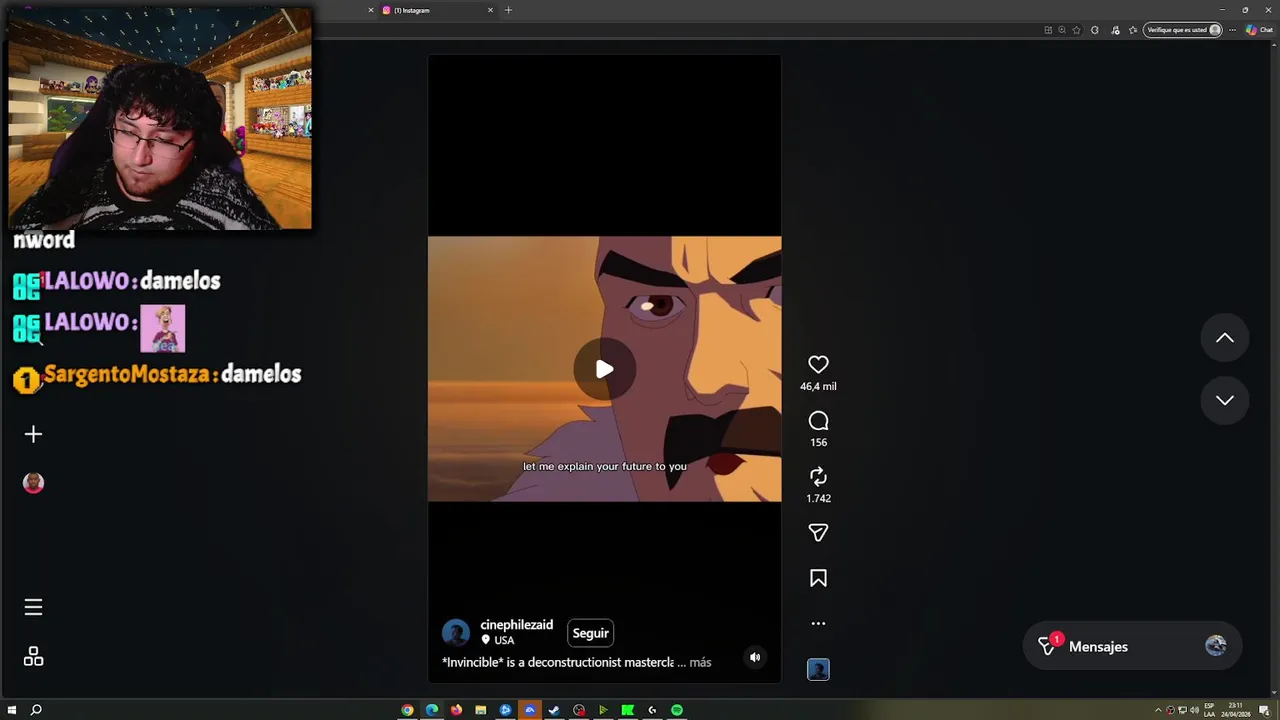Open the zoom magnifier in the address bar
This screenshot has height=720, width=1280.
(x=1062, y=30)
